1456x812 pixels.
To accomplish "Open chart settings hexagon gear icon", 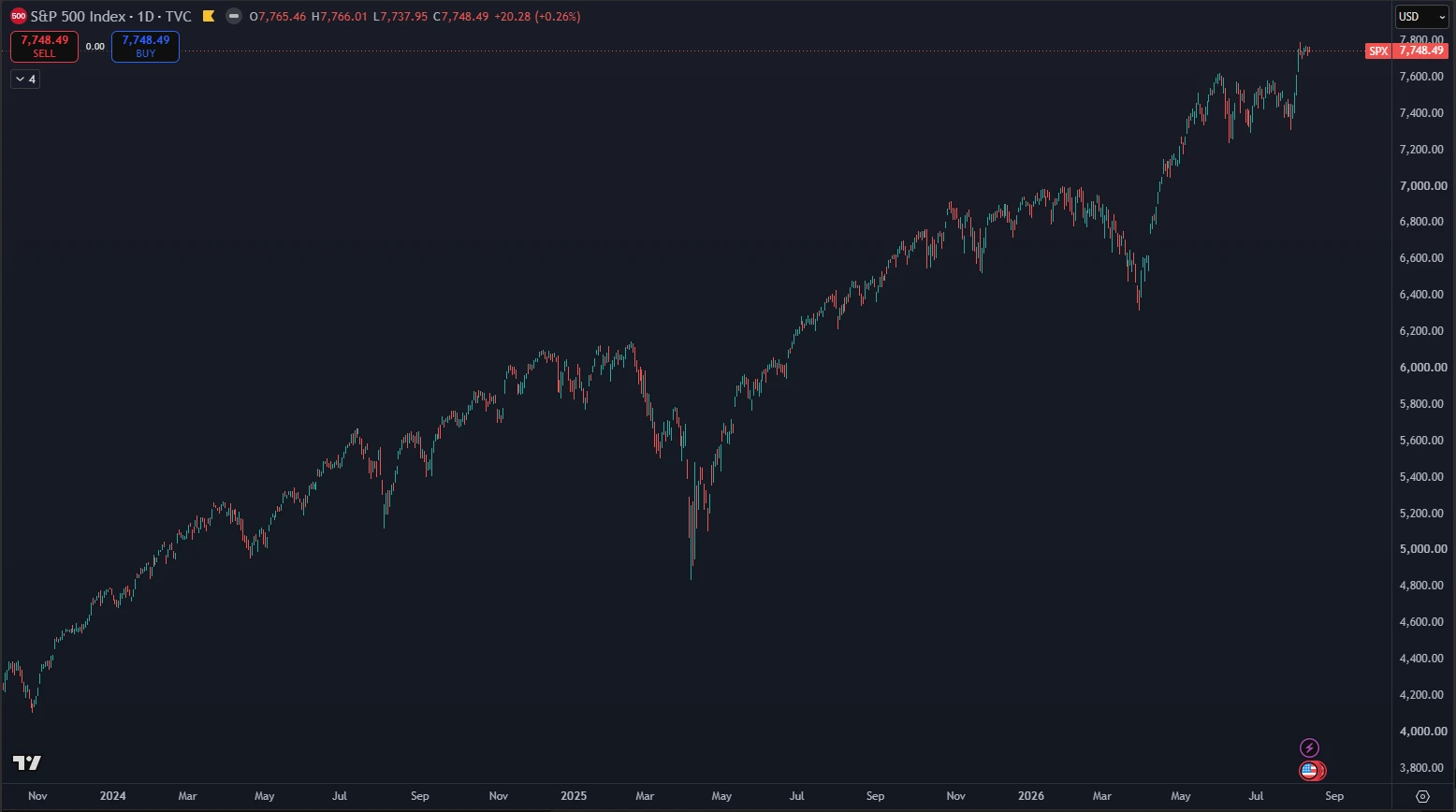I will point(1423,796).
